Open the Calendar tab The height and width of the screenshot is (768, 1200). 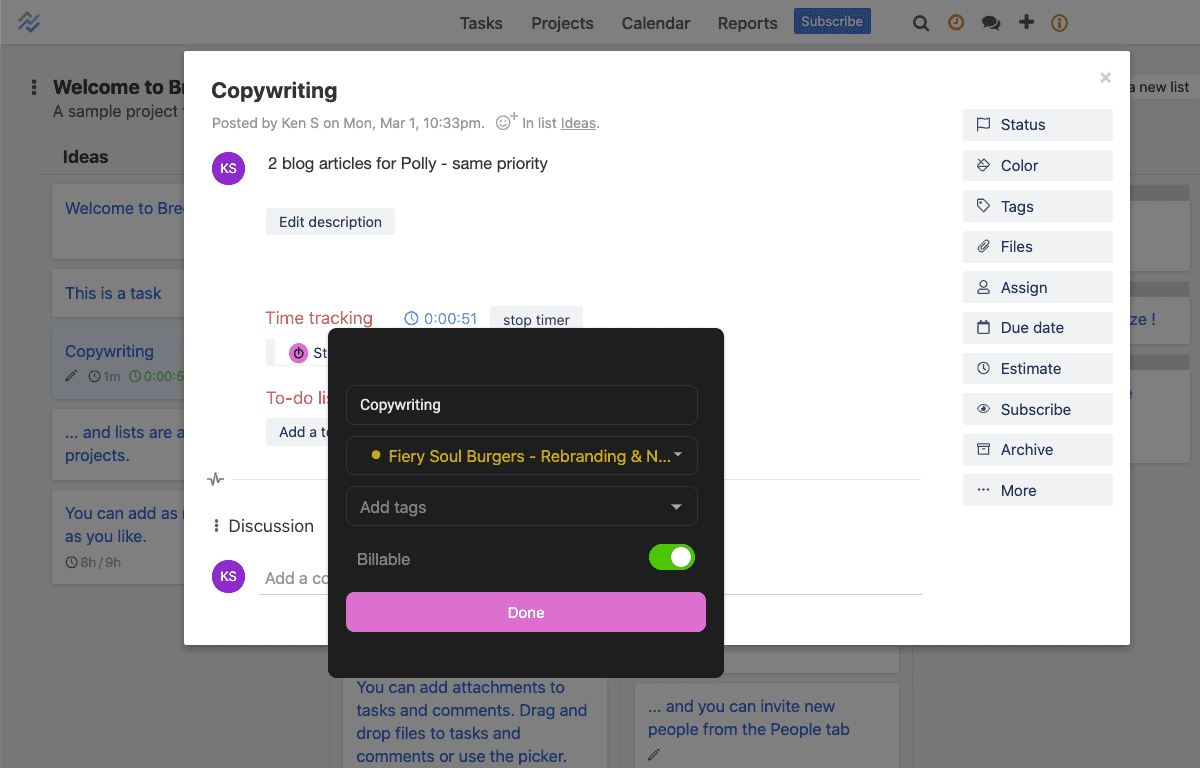pos(655,22)
